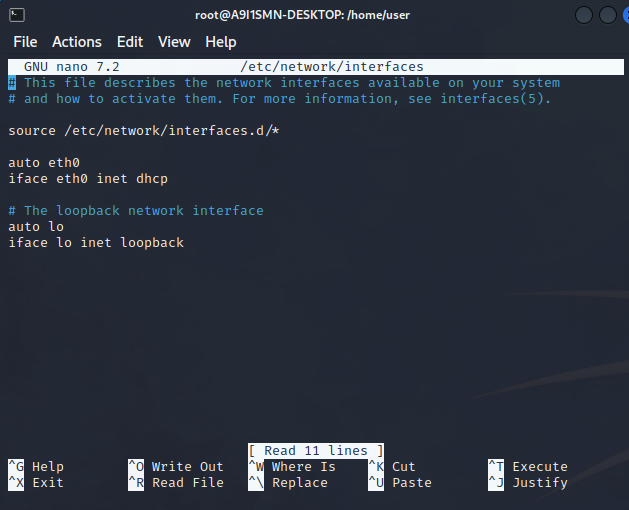Click the 'iface eth0 inet dhcp' line

point(88,179)
